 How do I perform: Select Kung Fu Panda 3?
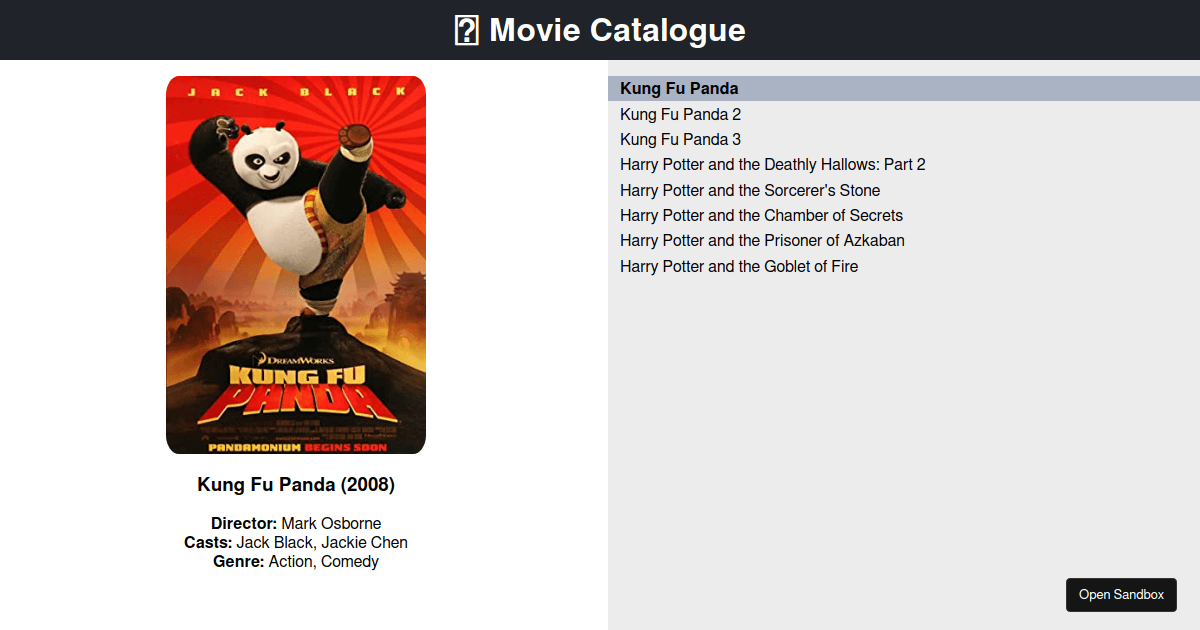680,139
